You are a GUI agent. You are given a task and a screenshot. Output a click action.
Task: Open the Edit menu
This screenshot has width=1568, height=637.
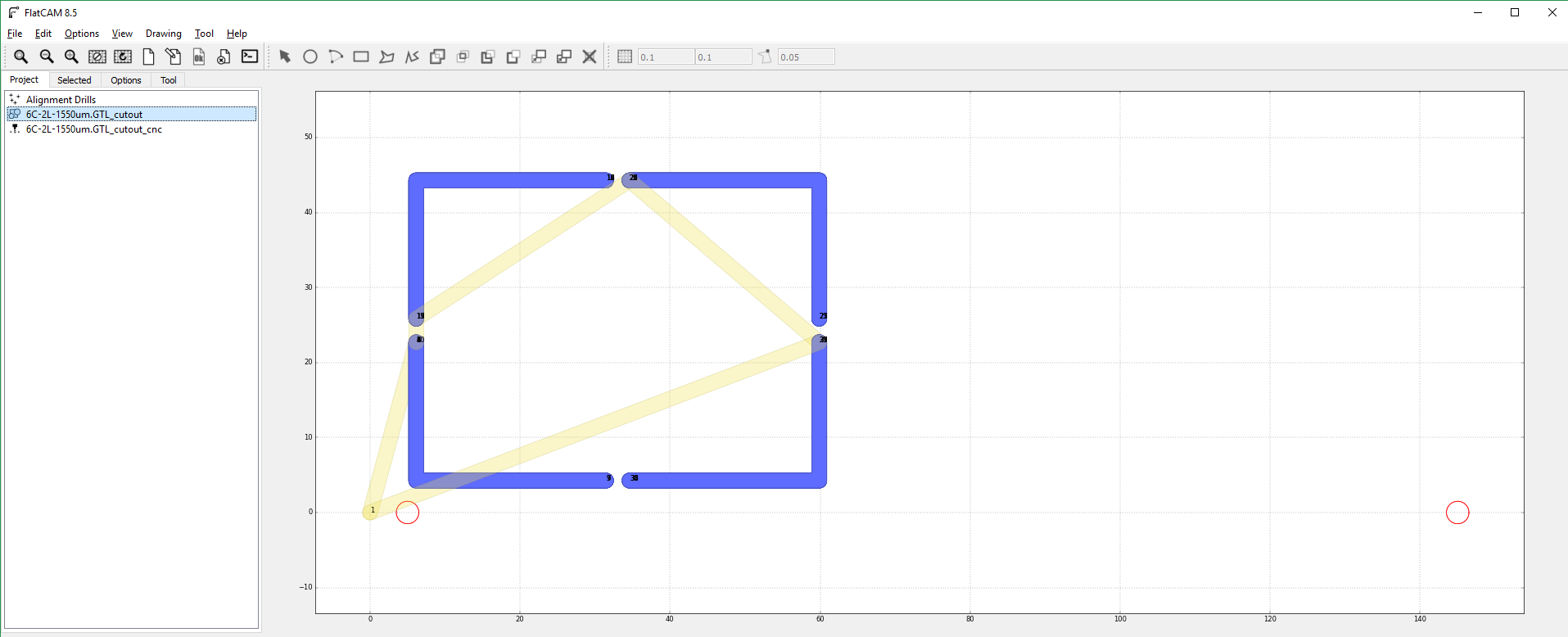point(43,34)
